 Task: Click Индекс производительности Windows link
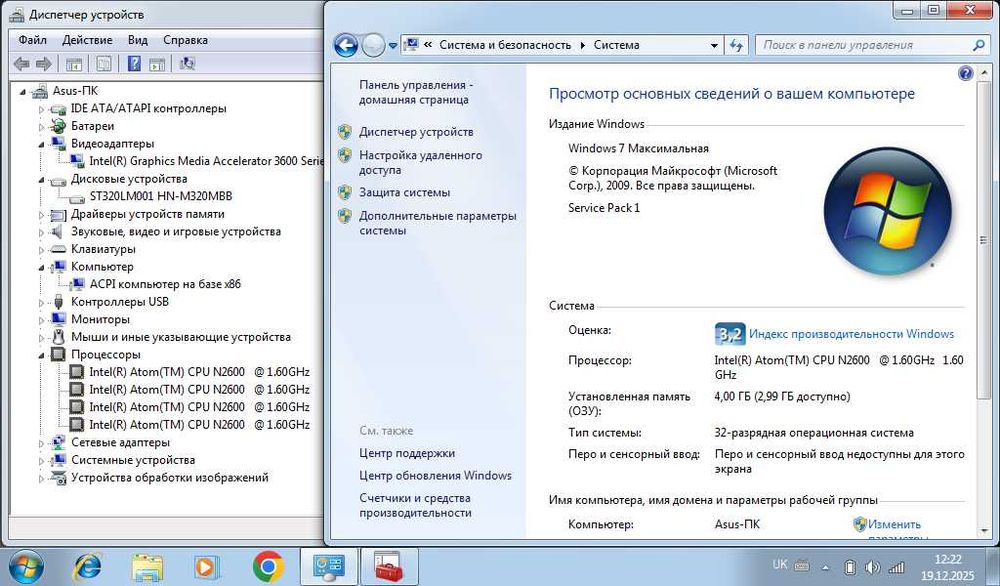pos(851,333)
